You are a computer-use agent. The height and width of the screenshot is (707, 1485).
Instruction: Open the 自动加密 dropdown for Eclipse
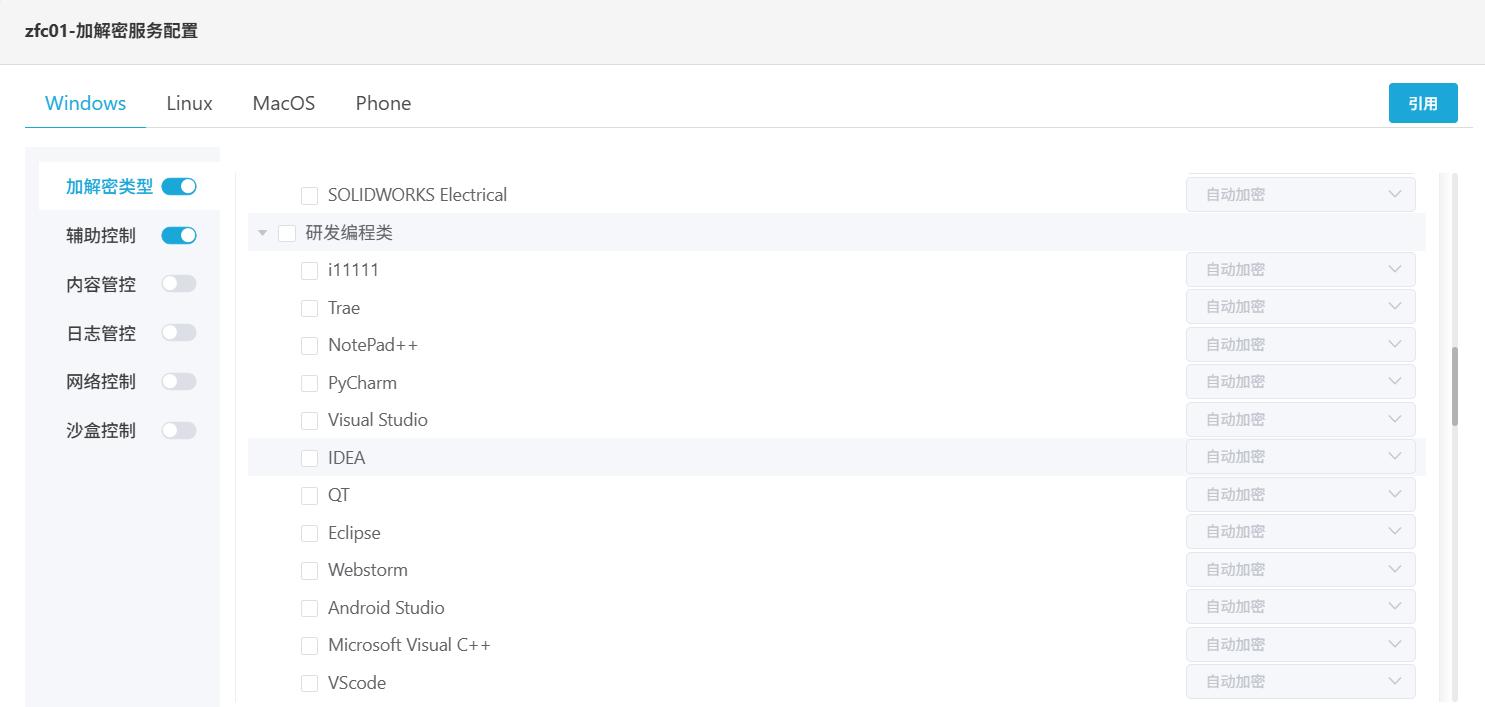pos(1300,532)
